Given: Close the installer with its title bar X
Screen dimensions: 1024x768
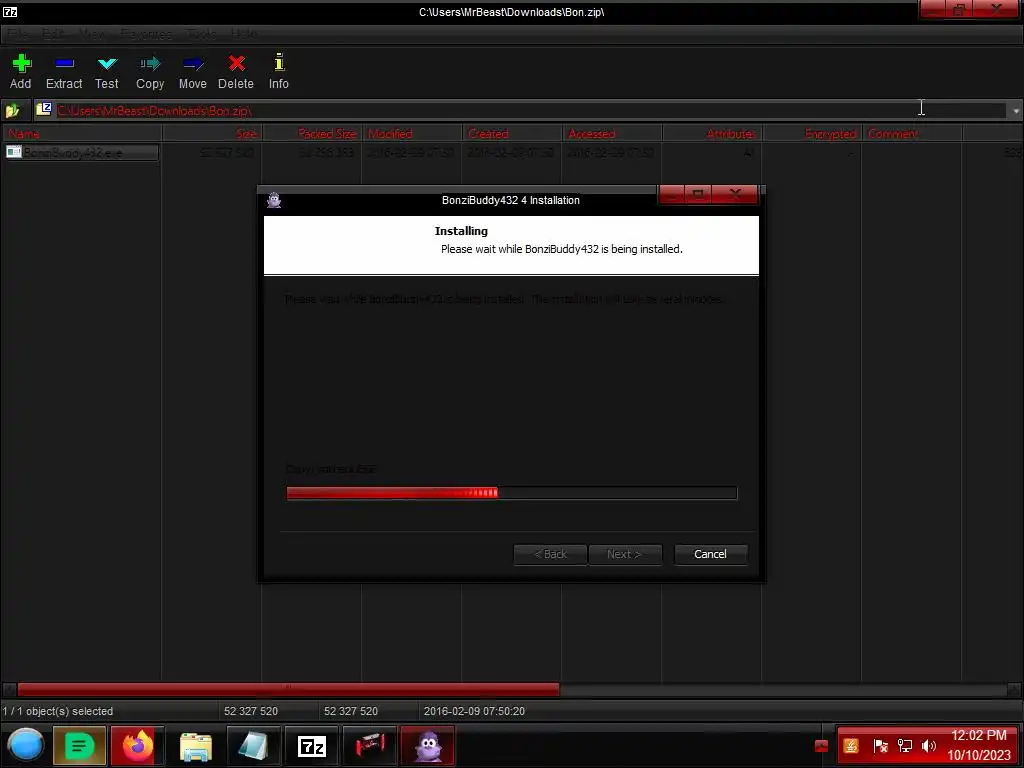Looking at the screenshot, I should pos(735,194).
